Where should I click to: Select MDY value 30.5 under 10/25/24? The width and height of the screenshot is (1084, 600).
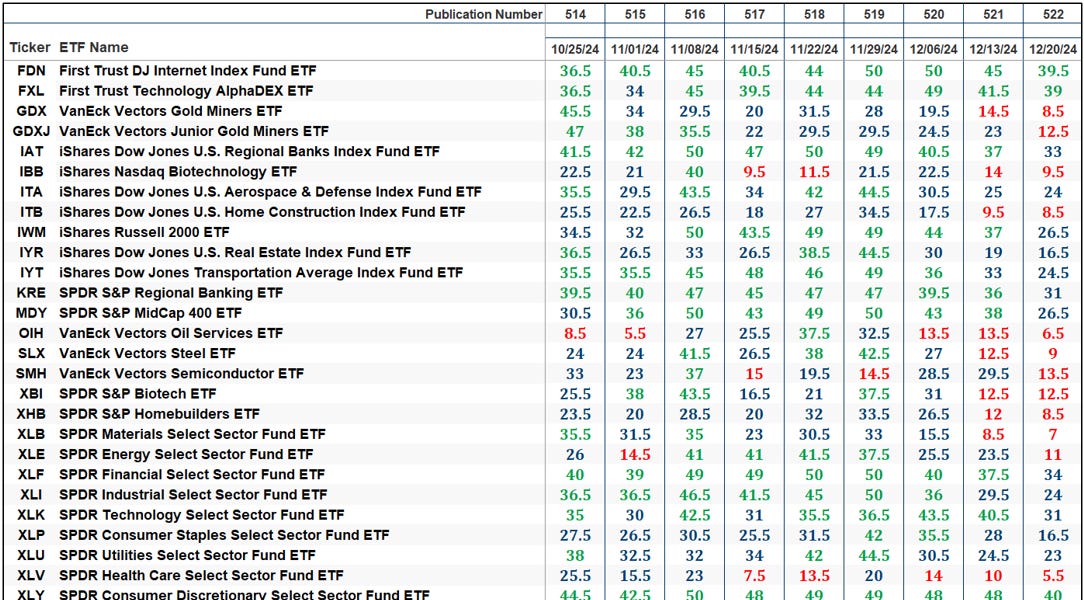(x=574, y=313)
